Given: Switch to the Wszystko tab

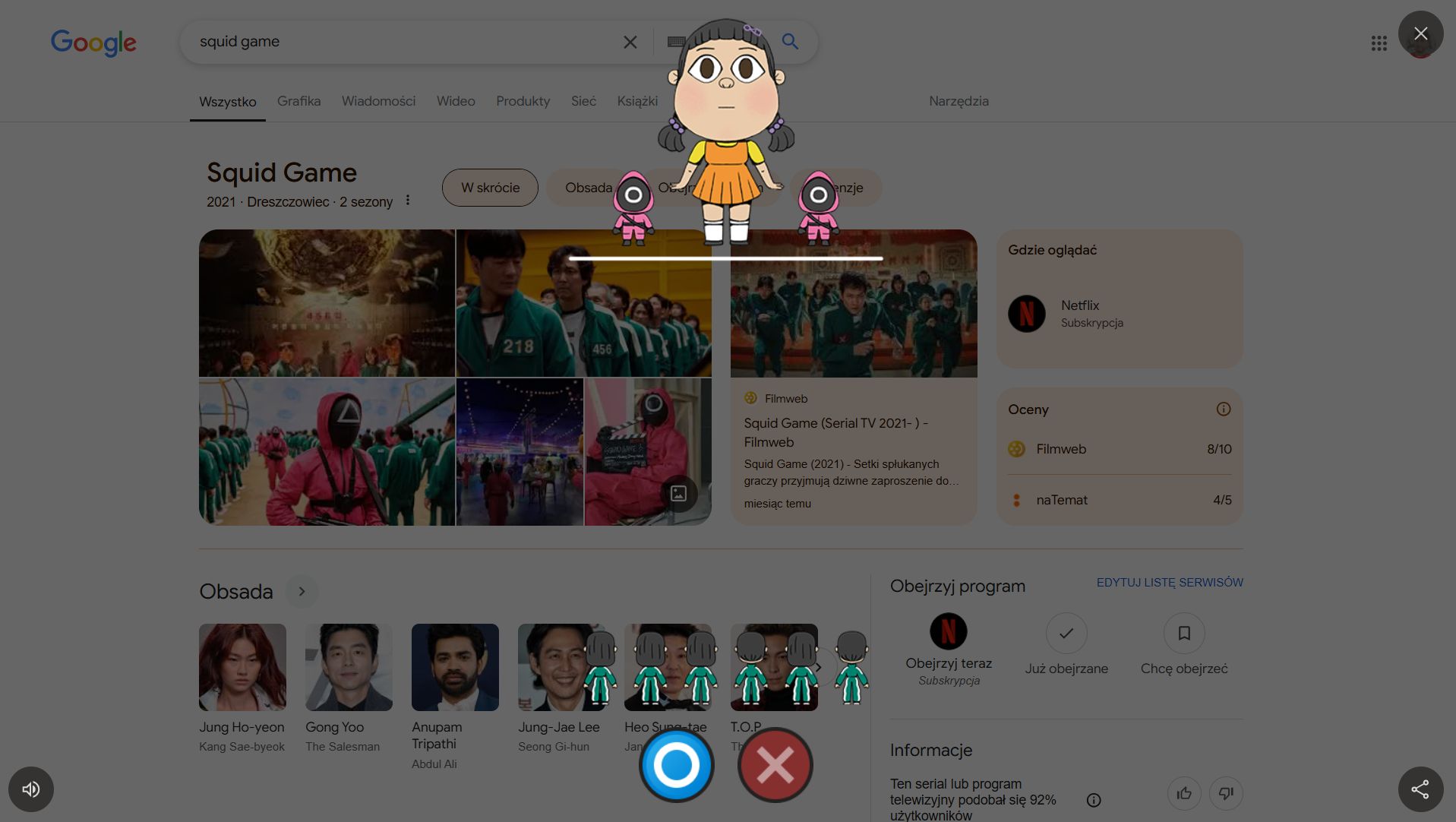Looking at the screenshot, I should pos(227,102).
